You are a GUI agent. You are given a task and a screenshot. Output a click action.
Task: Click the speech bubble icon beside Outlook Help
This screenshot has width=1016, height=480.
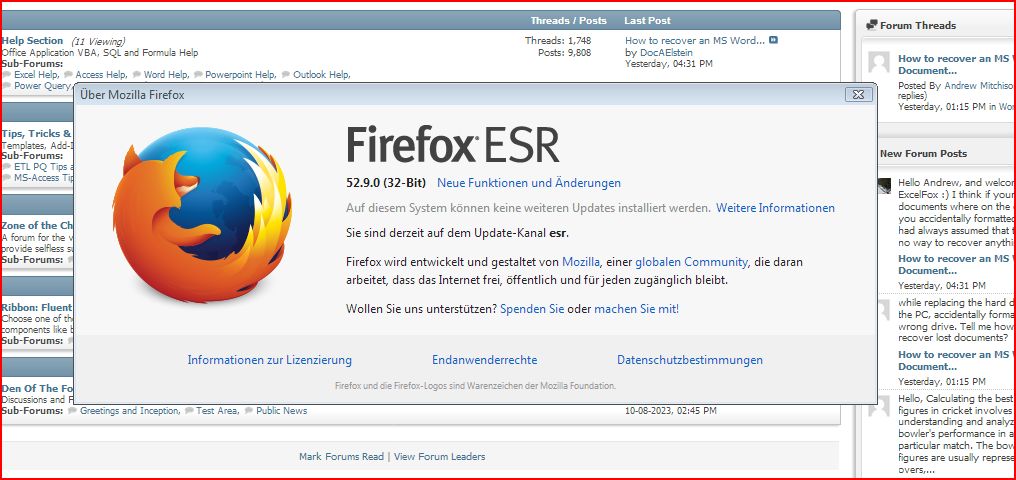pos(286,74)
